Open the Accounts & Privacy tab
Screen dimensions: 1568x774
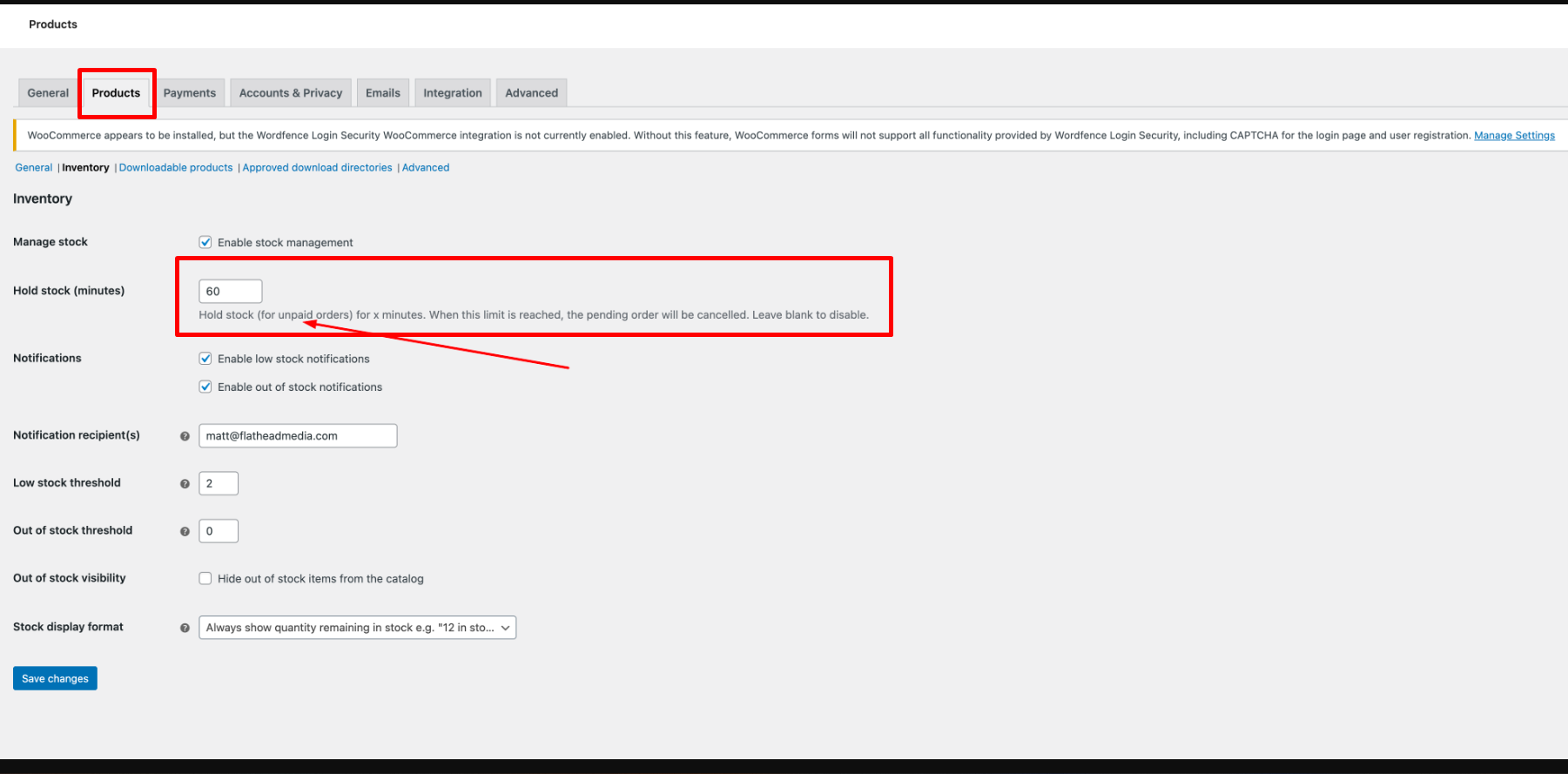coord(291,93)
